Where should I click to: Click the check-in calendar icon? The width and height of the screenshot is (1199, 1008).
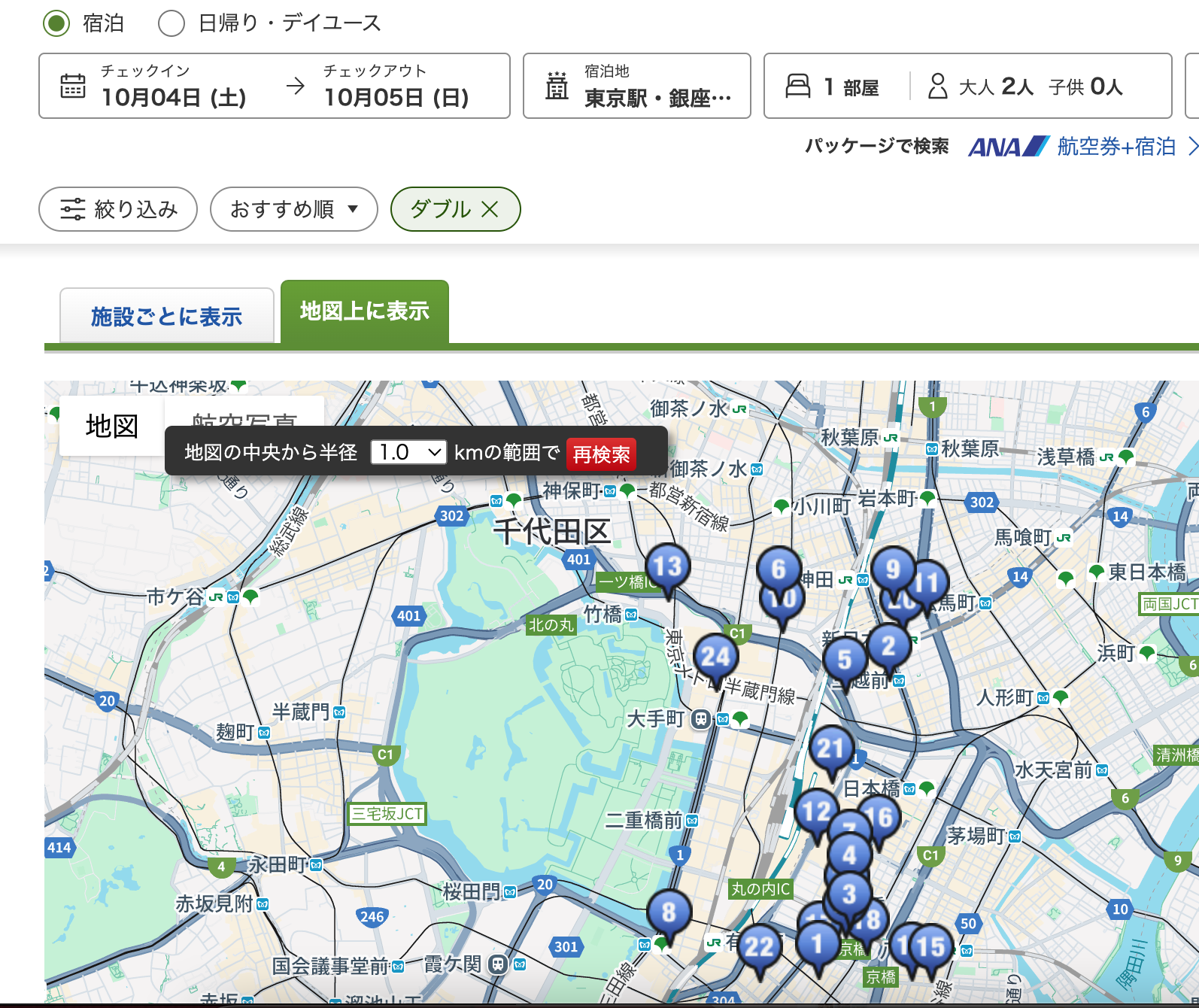point(73,87)
